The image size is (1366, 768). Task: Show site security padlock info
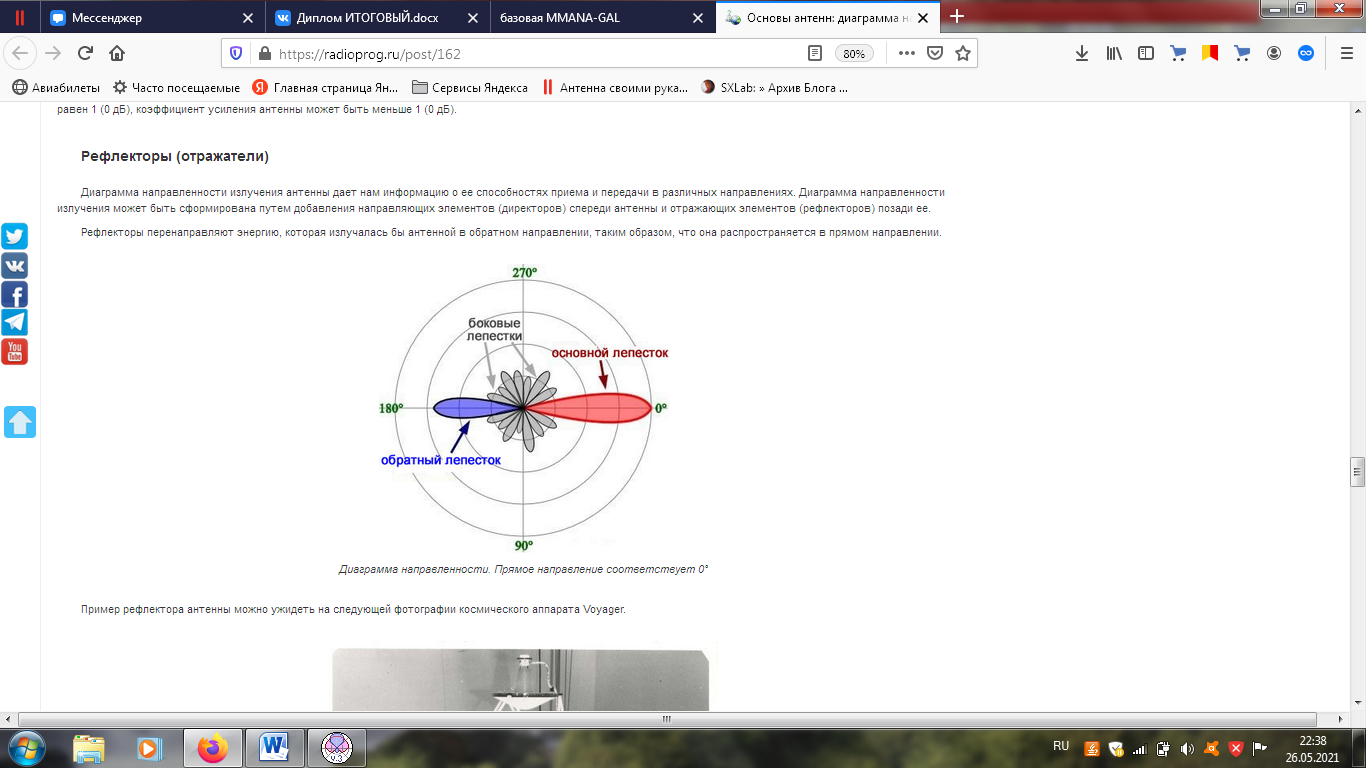264,53
